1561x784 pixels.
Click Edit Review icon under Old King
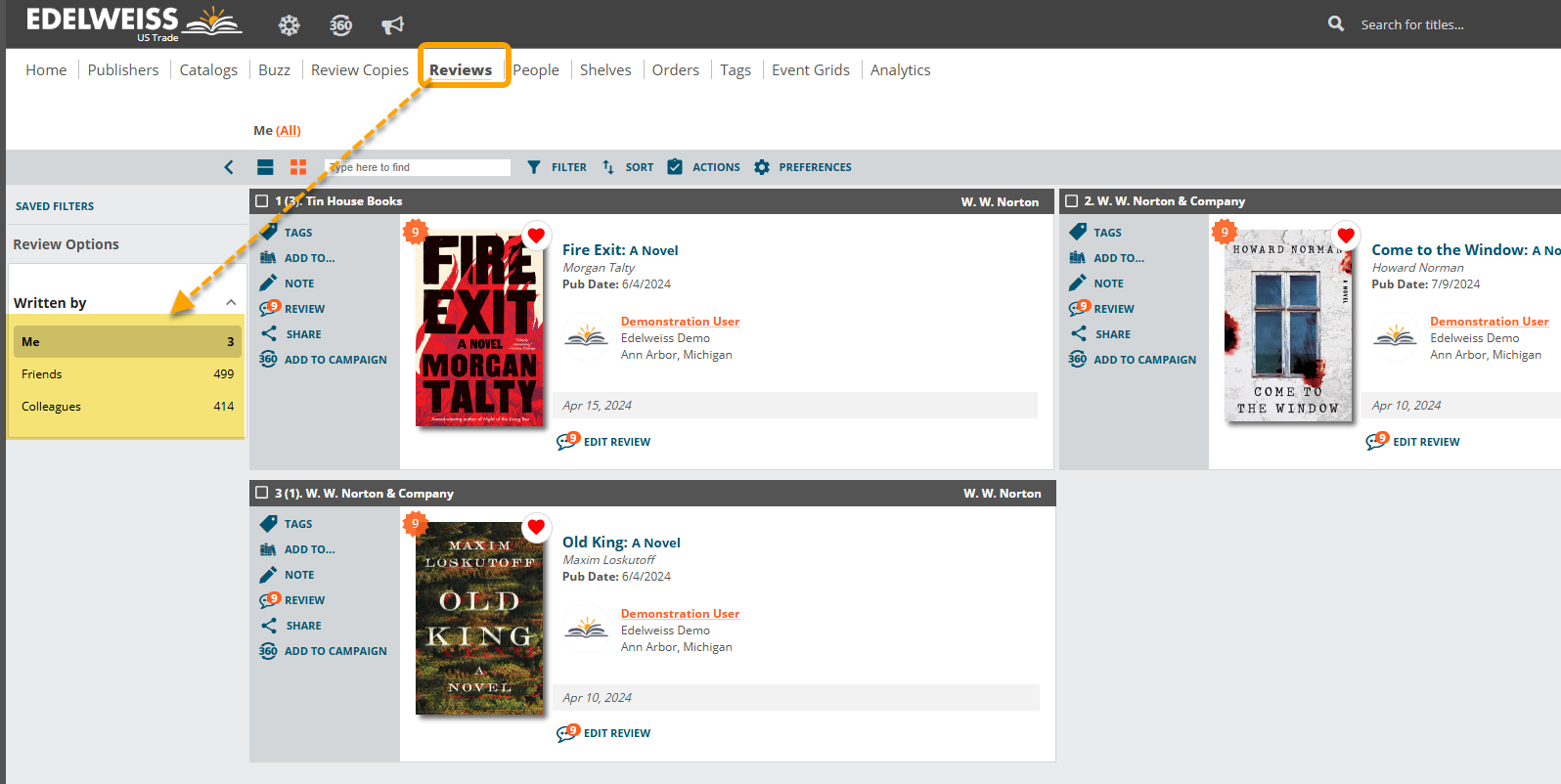568,732
